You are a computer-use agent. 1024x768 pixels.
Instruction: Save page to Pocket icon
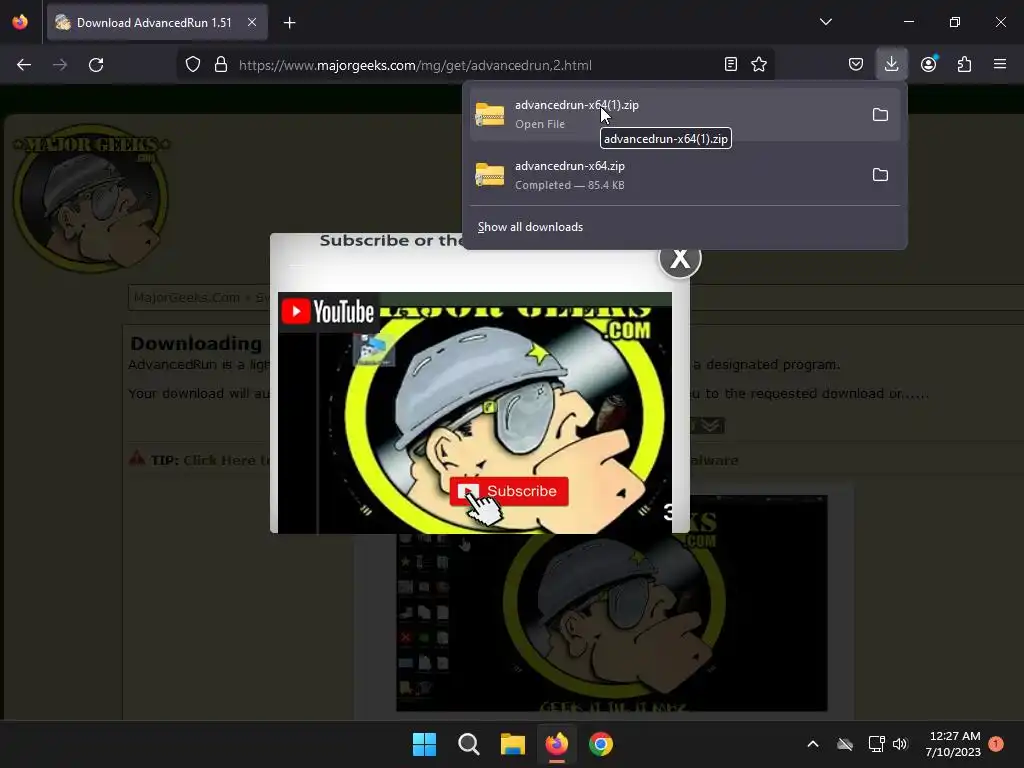click(x=856, y=65)
